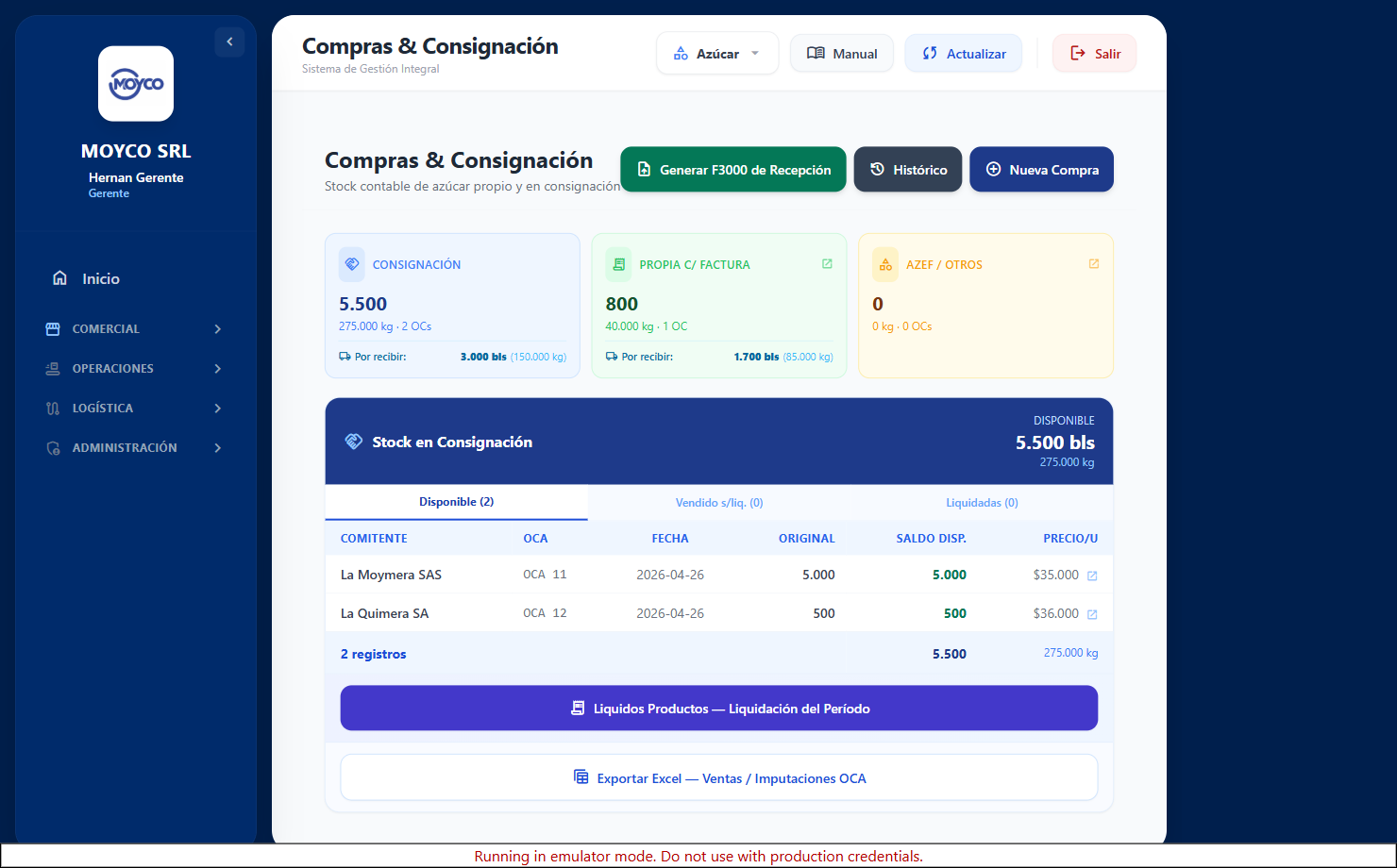Image resolution: width=1397 pixels, height=868 pixels.
Task: Collapse the sidebar with the chevron button
Action: tap(229, 42)
